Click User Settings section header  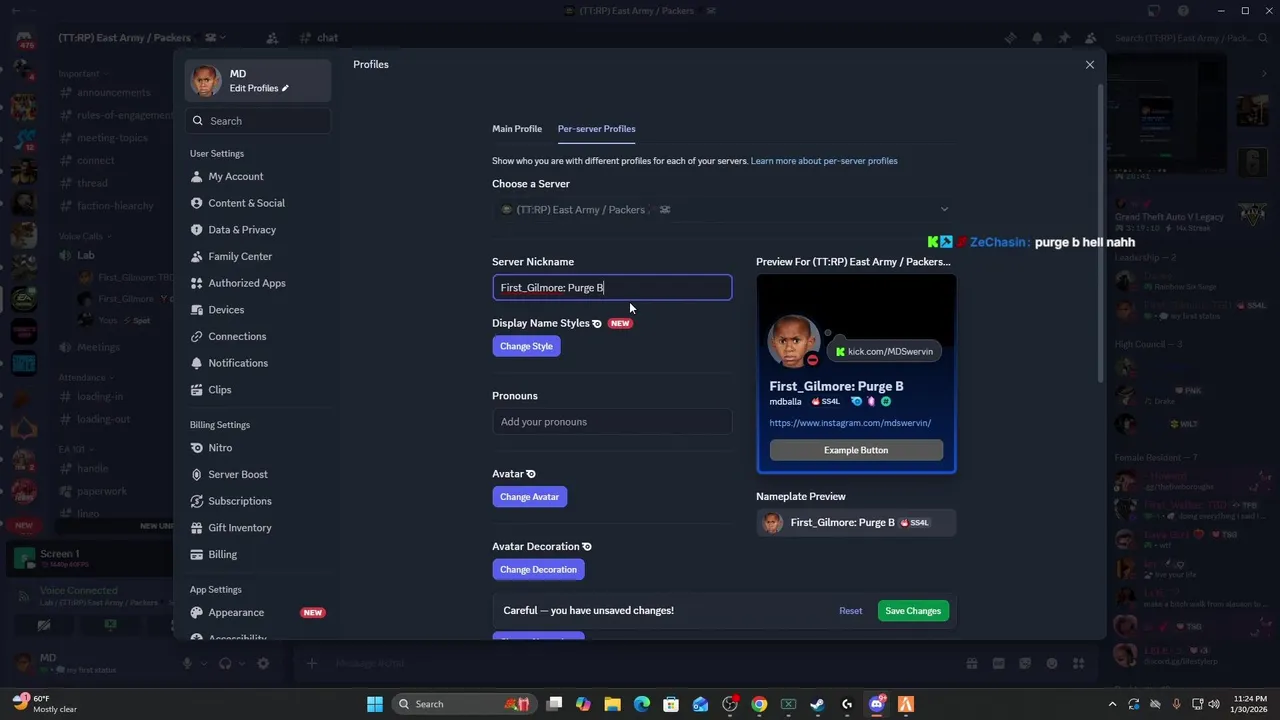click(x=217, y=154)
